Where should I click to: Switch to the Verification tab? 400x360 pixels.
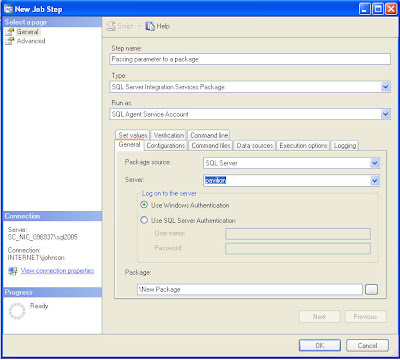(169, 135)
